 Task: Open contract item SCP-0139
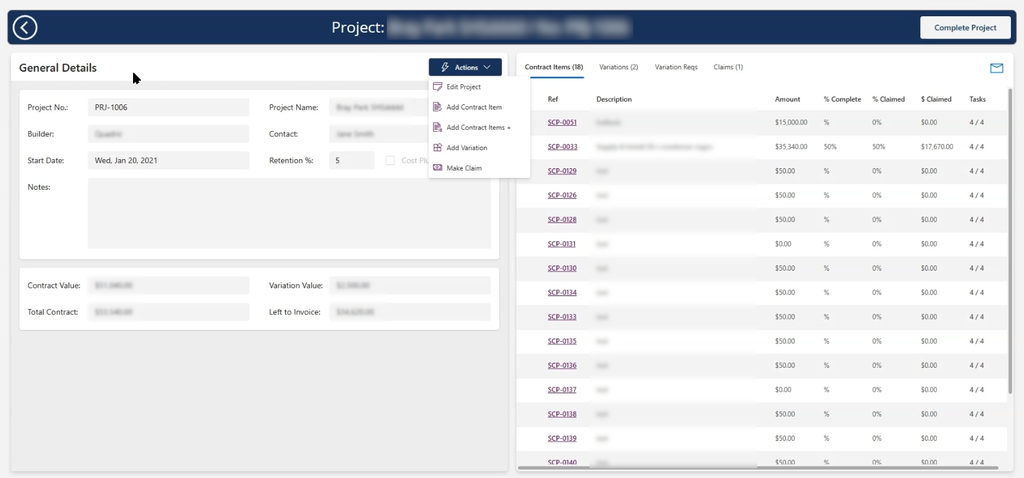click(x=562, y=438)
